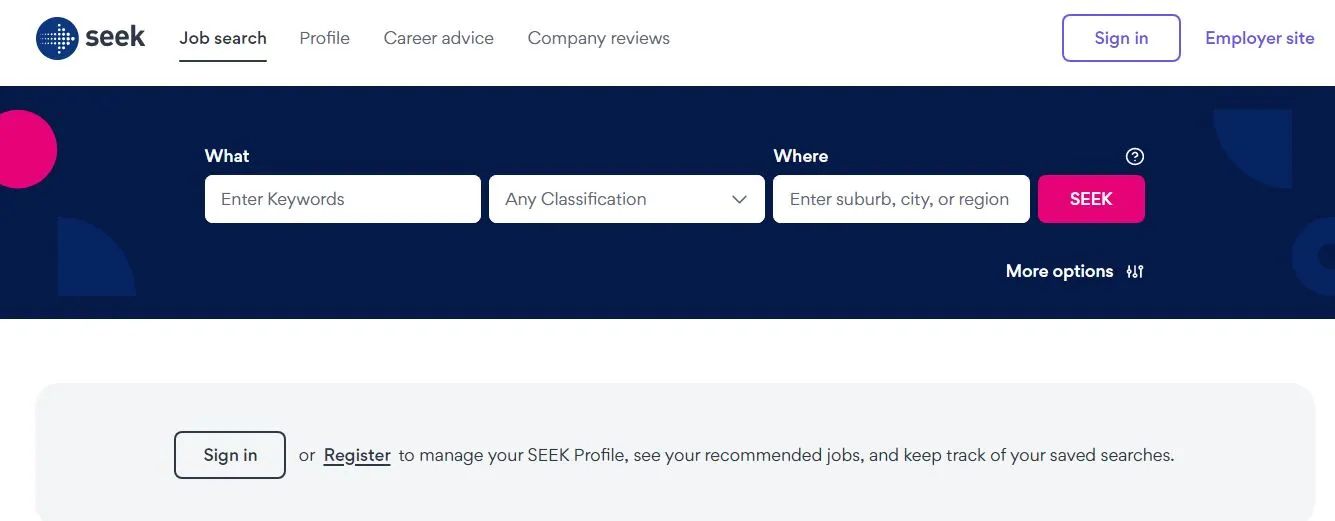Open the Any Classification dropdown
This screenshot has height=521, width=1335.
[627, 199]
